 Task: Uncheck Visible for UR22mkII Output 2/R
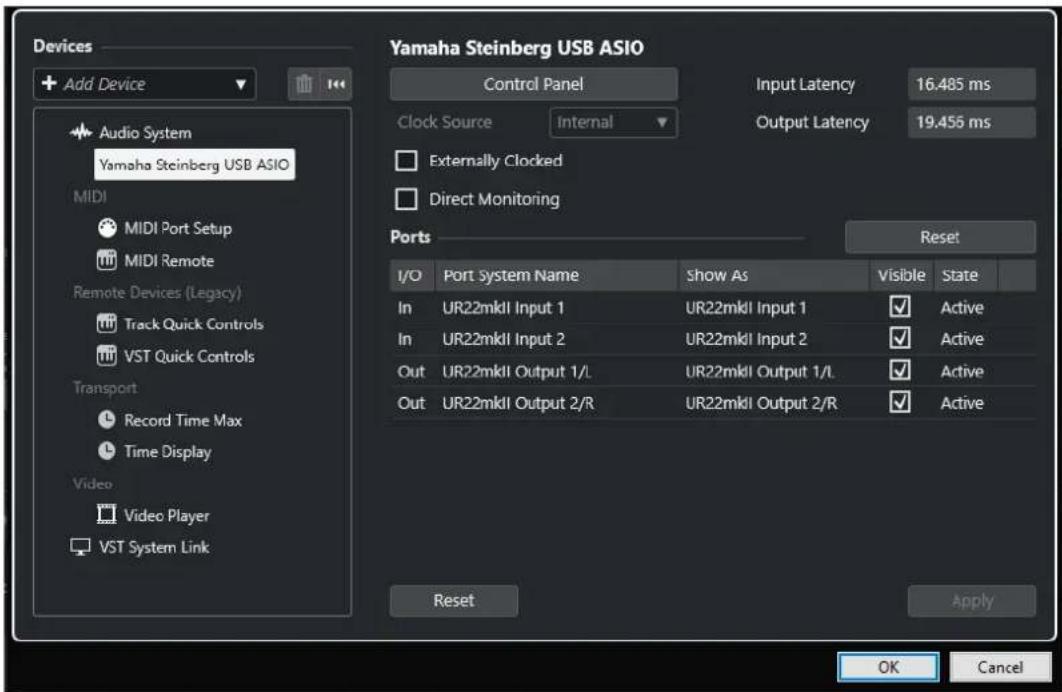[899, 402]
